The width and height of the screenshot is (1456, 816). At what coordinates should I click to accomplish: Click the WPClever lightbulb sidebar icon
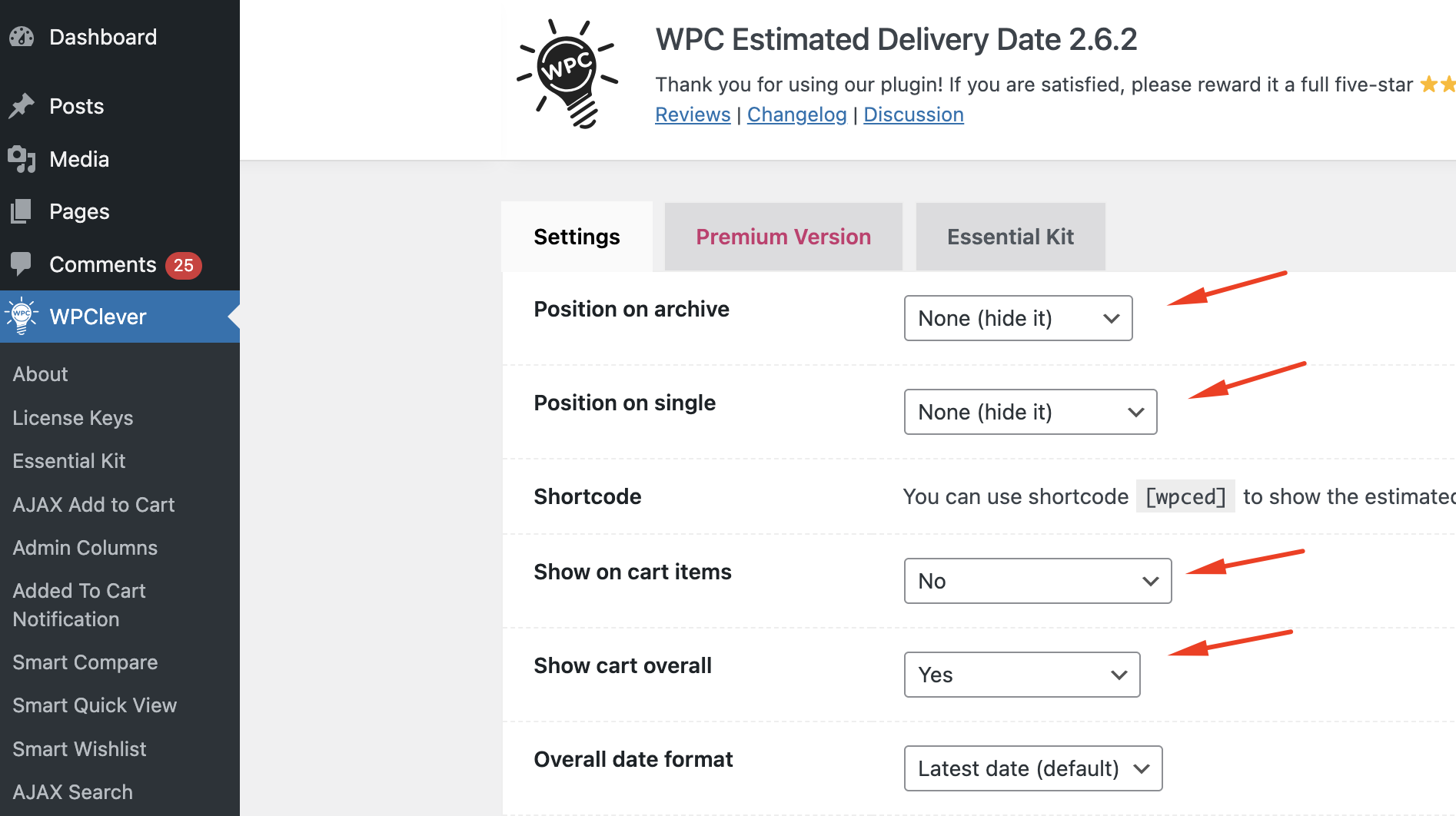22,316
